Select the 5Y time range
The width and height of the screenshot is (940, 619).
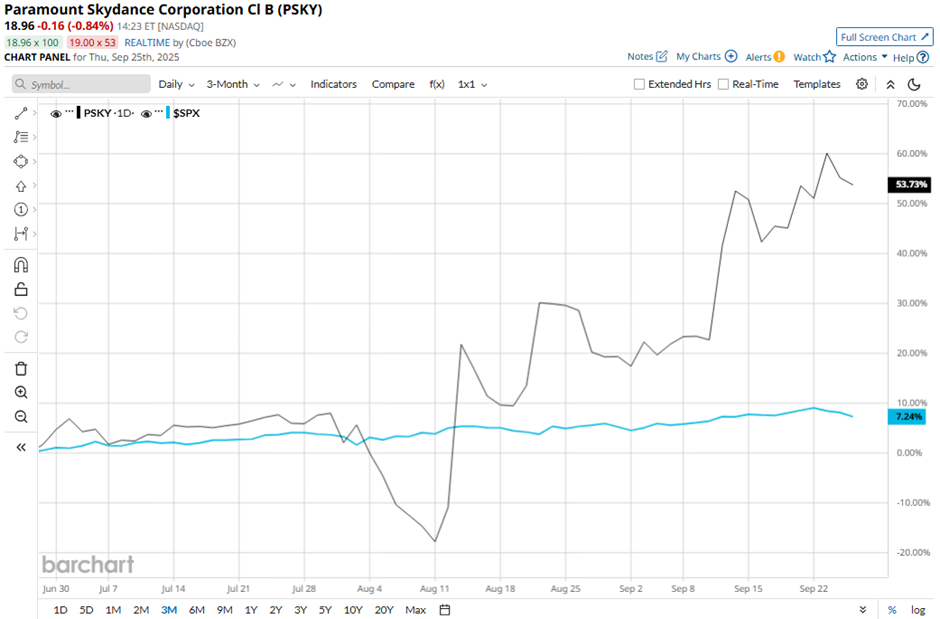[325, 609]
